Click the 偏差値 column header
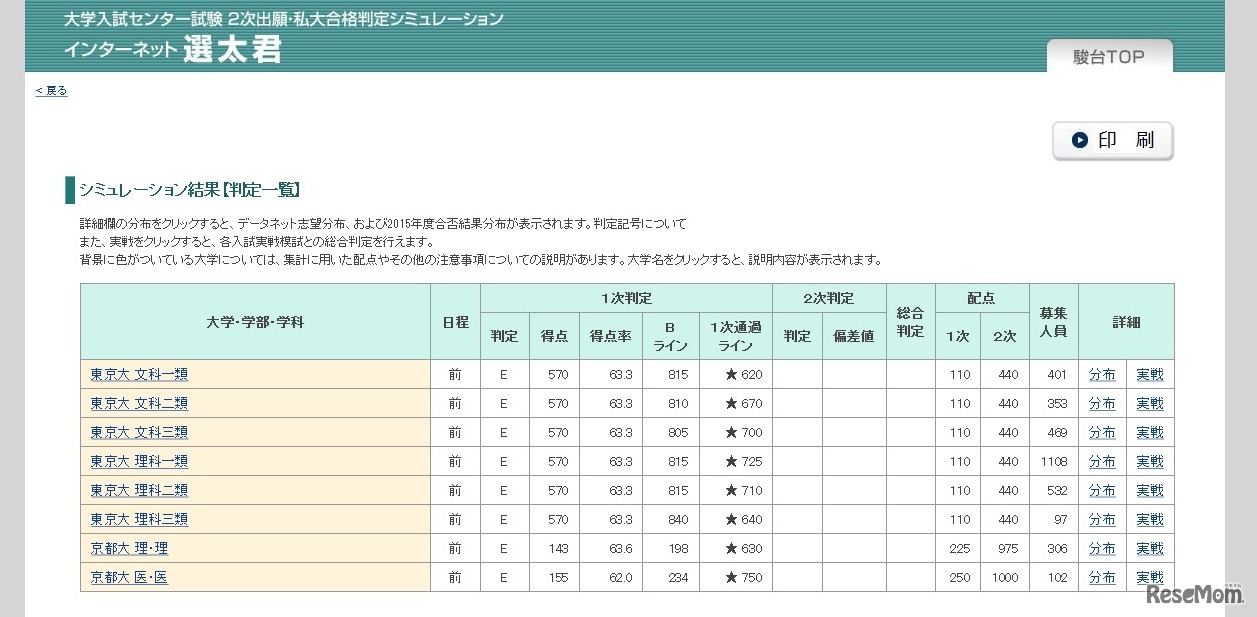This screenshot has height=617, width=1257. 854,336
